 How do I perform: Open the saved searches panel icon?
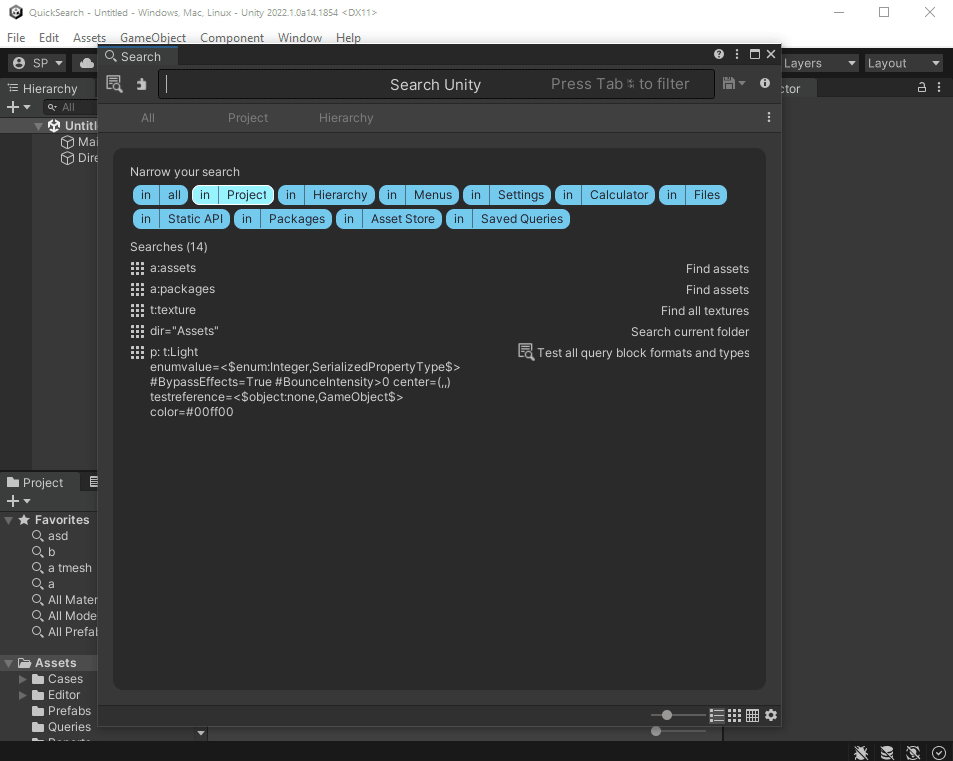click(114, 84)
